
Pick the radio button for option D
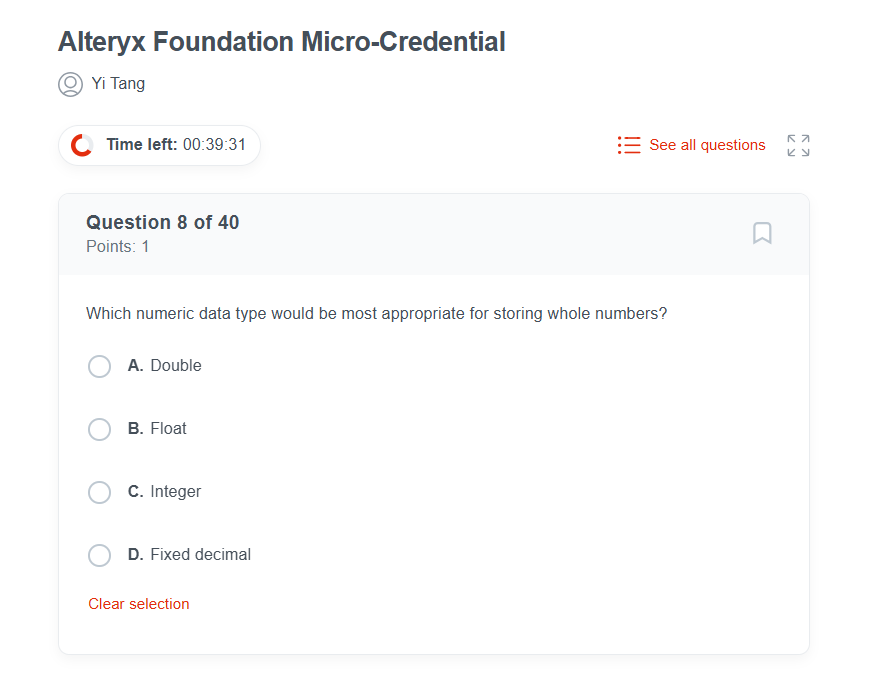(100, 555)
